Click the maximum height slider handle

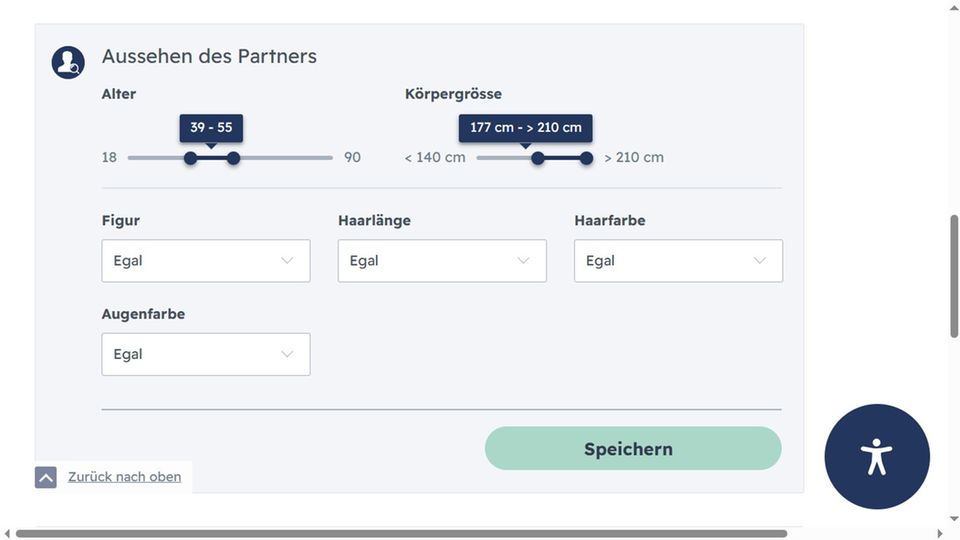(586, 158)
